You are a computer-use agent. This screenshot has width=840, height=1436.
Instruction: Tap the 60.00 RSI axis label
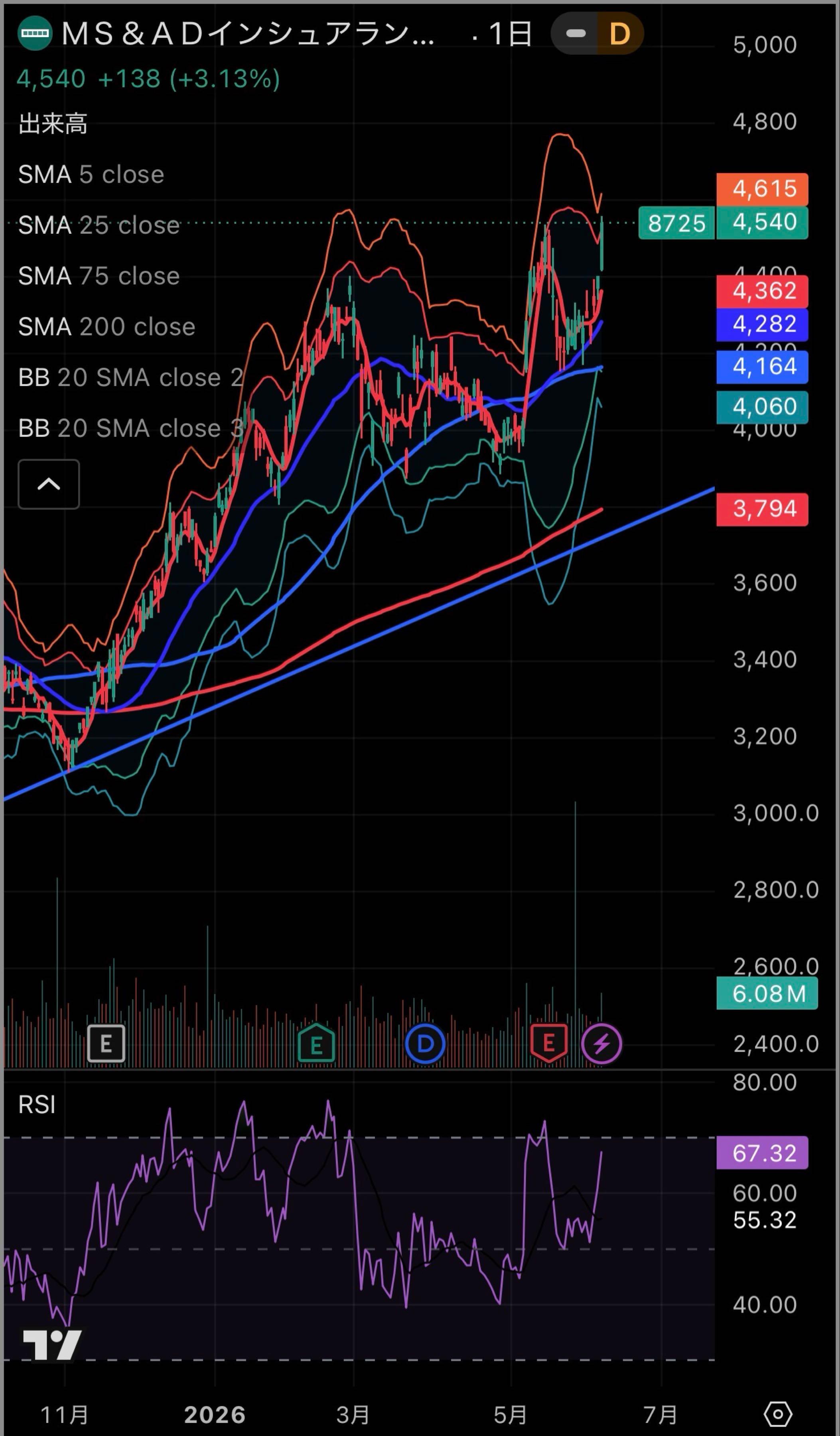coord(765,1193)
